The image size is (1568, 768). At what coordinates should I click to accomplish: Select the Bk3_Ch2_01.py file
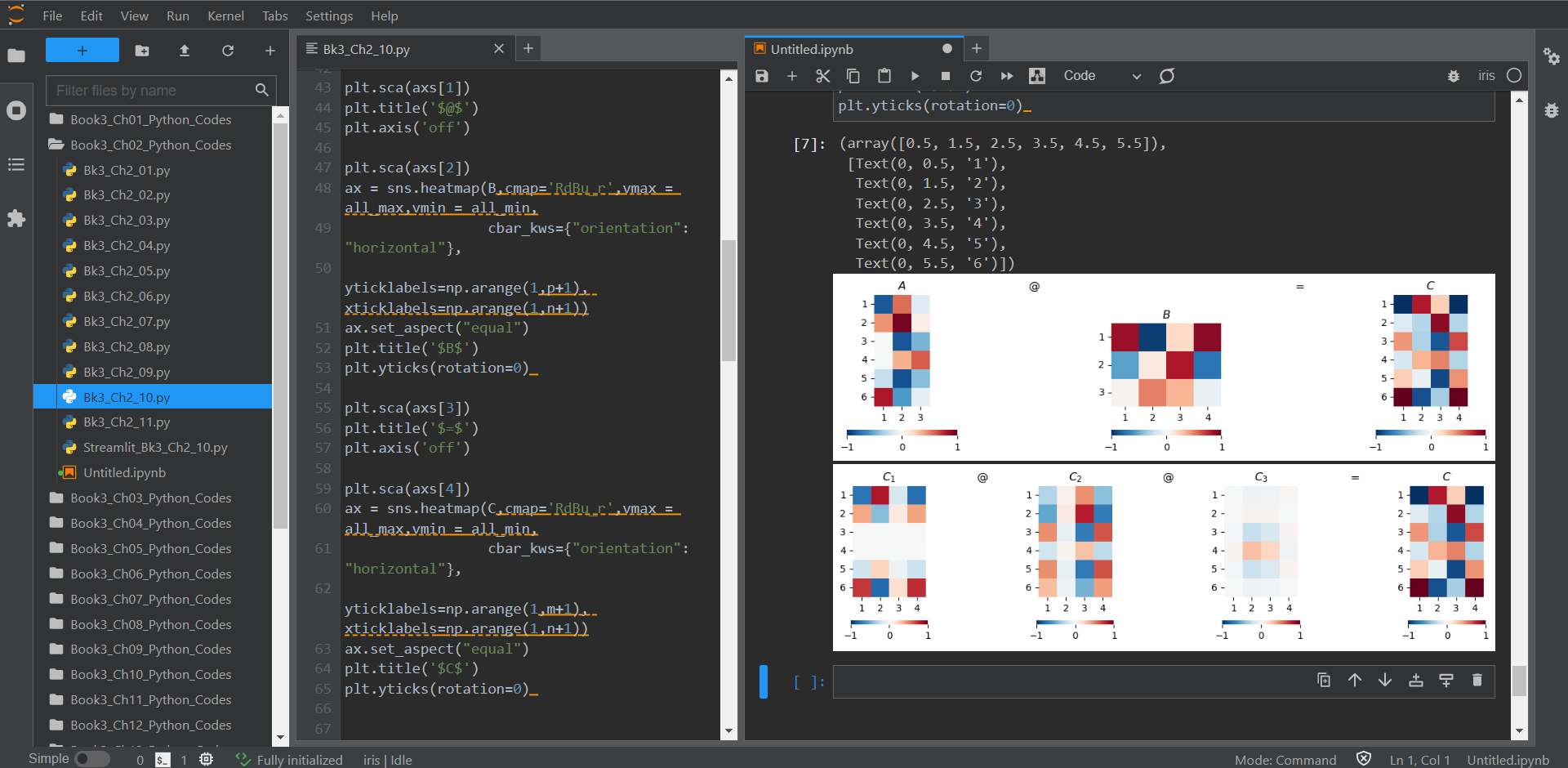coord(152,170)
